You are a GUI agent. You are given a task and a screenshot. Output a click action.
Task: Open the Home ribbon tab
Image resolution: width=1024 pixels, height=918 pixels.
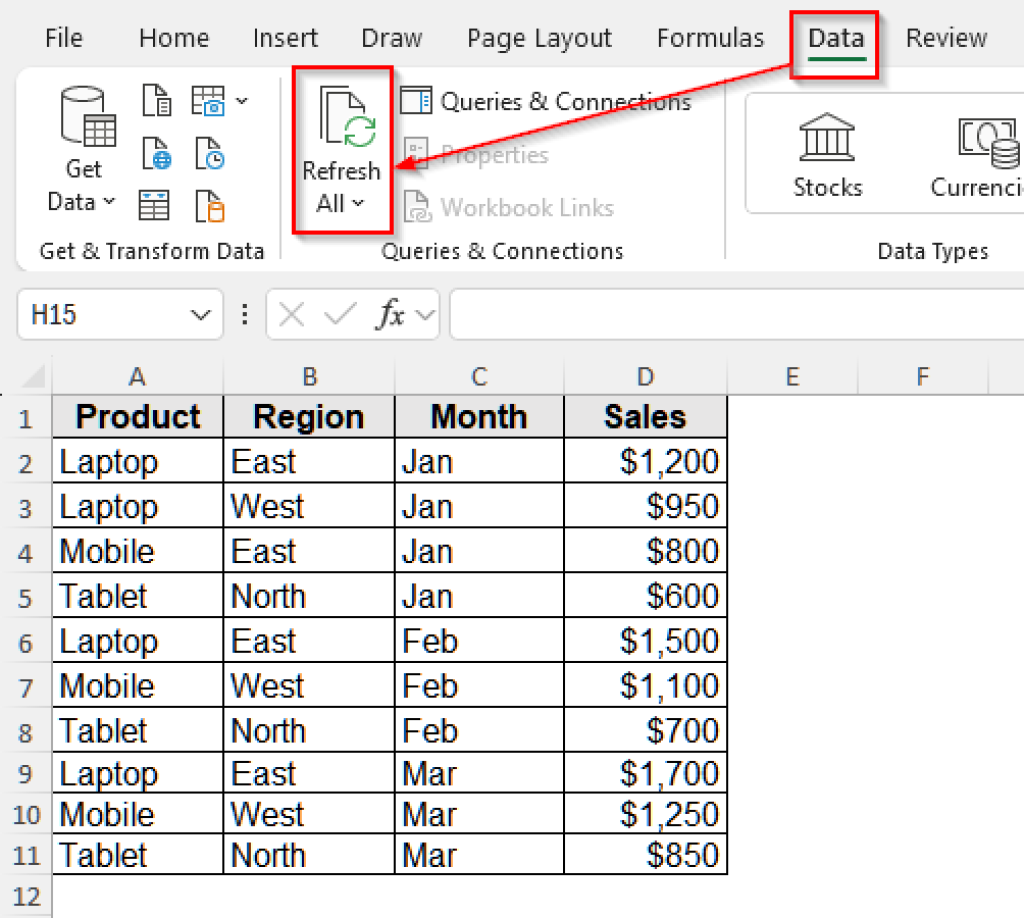[x=173, y=38]
